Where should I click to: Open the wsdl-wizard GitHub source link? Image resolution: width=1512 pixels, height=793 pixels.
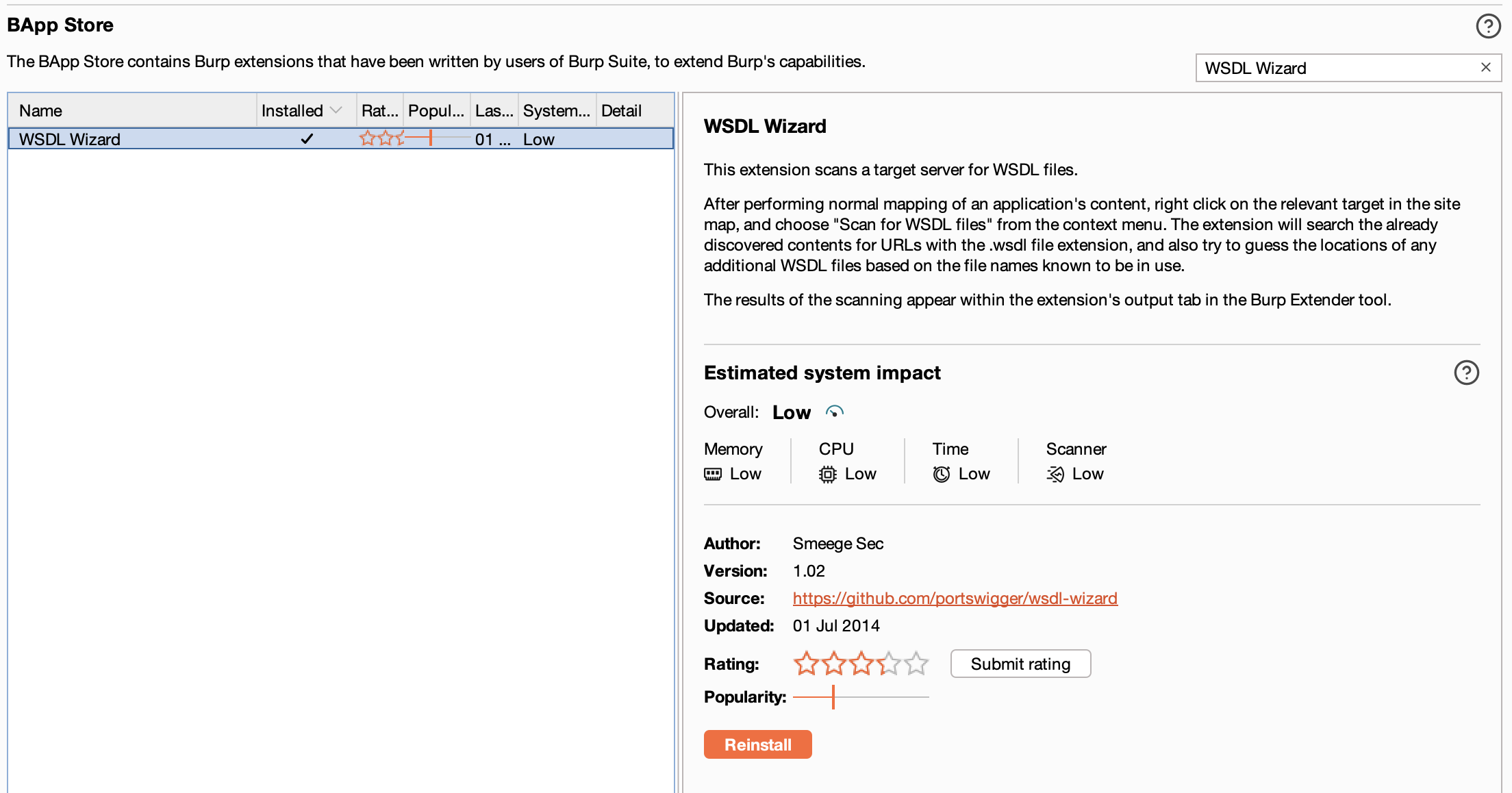(x=955, y=598)
